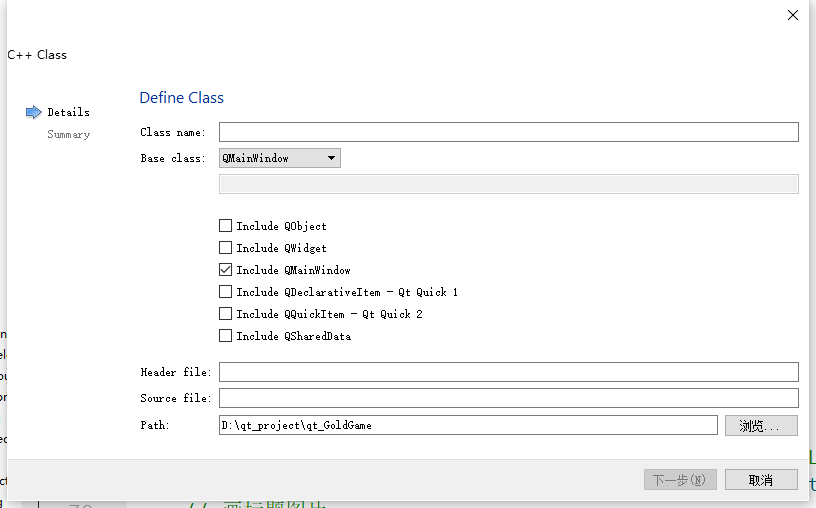Select the Summary wizard step

(68, 134)
